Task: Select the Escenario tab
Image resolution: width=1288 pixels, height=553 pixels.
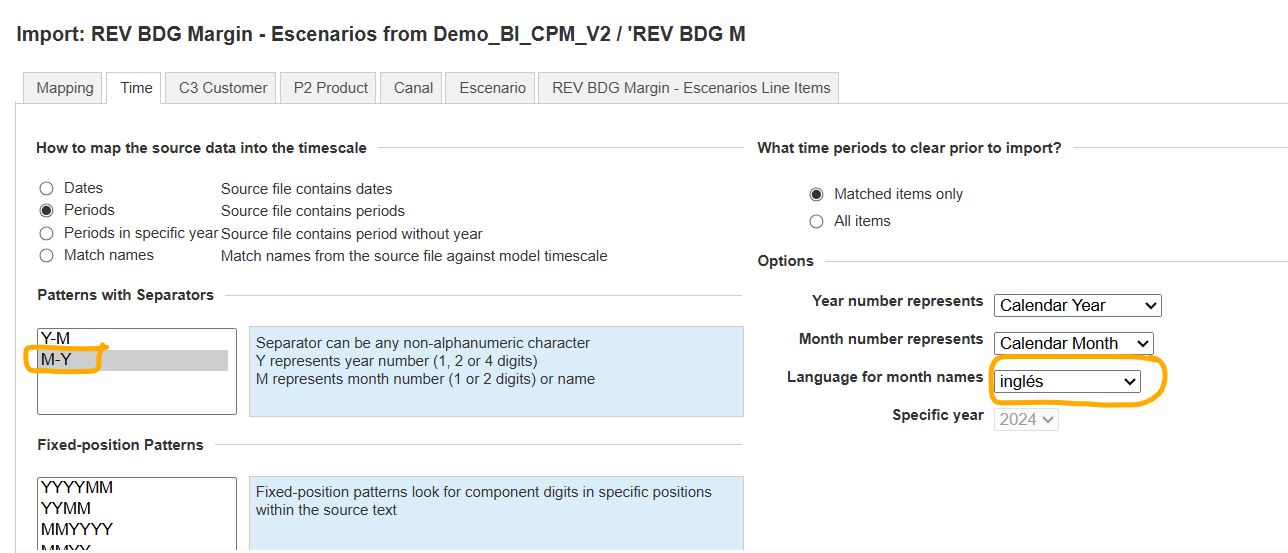Action: 492,88
